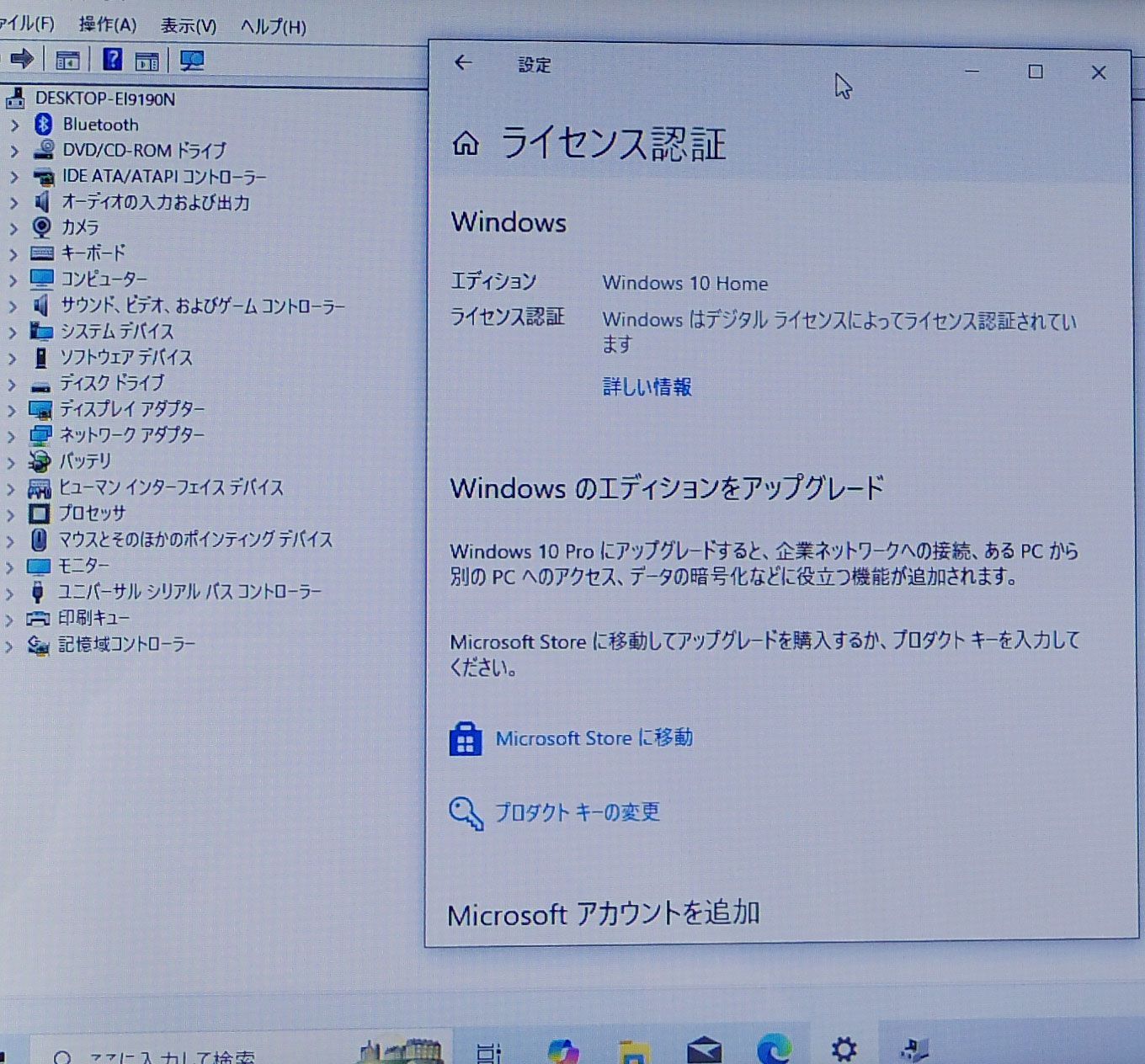Select the 記憶域コントローラー row

[126, 645]
